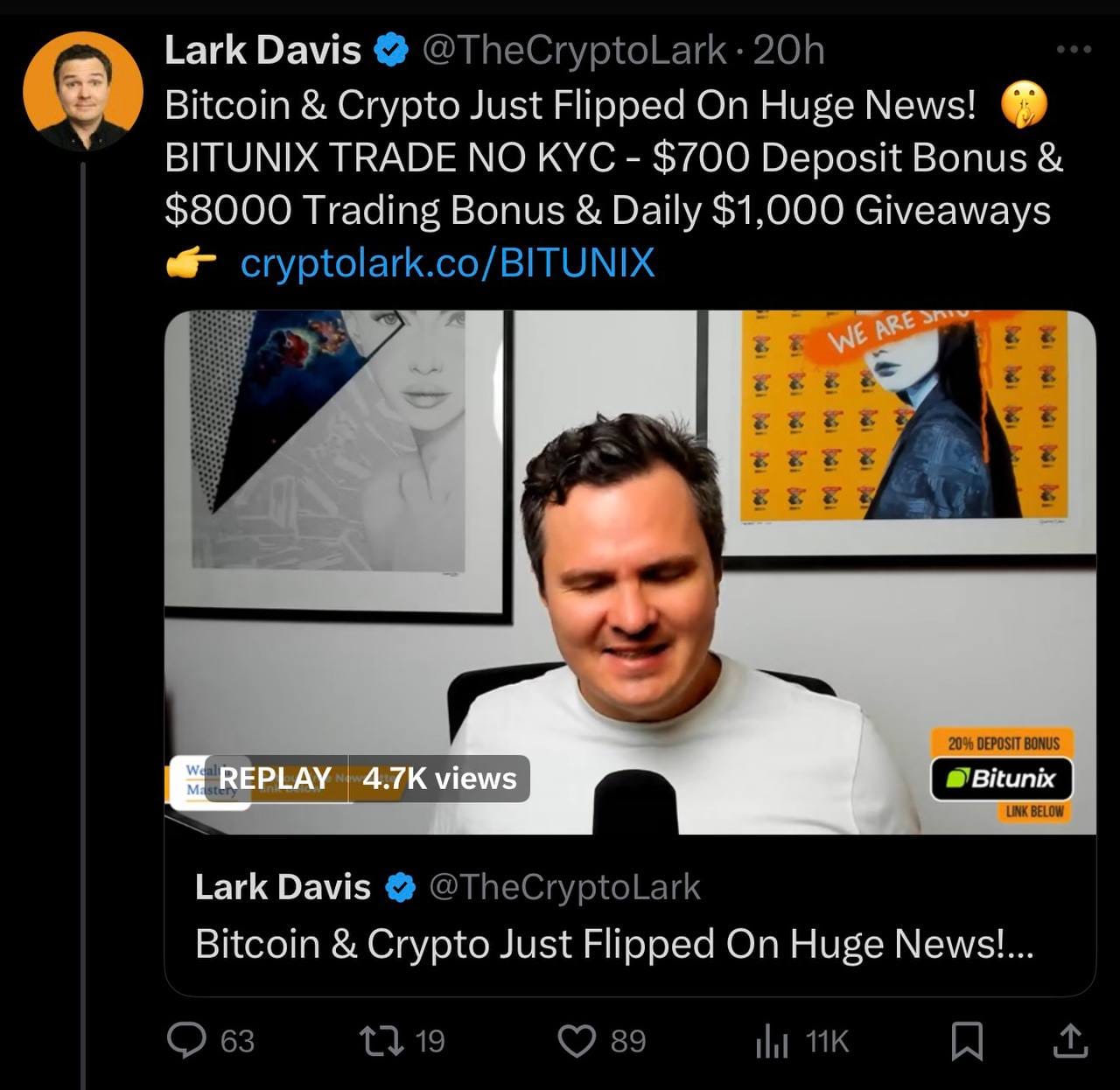Image resolution: width=1120 pixels, height=1090 pixels.
Task: Click the quoted post's Lark Davis name
Action: pos(283,887)
